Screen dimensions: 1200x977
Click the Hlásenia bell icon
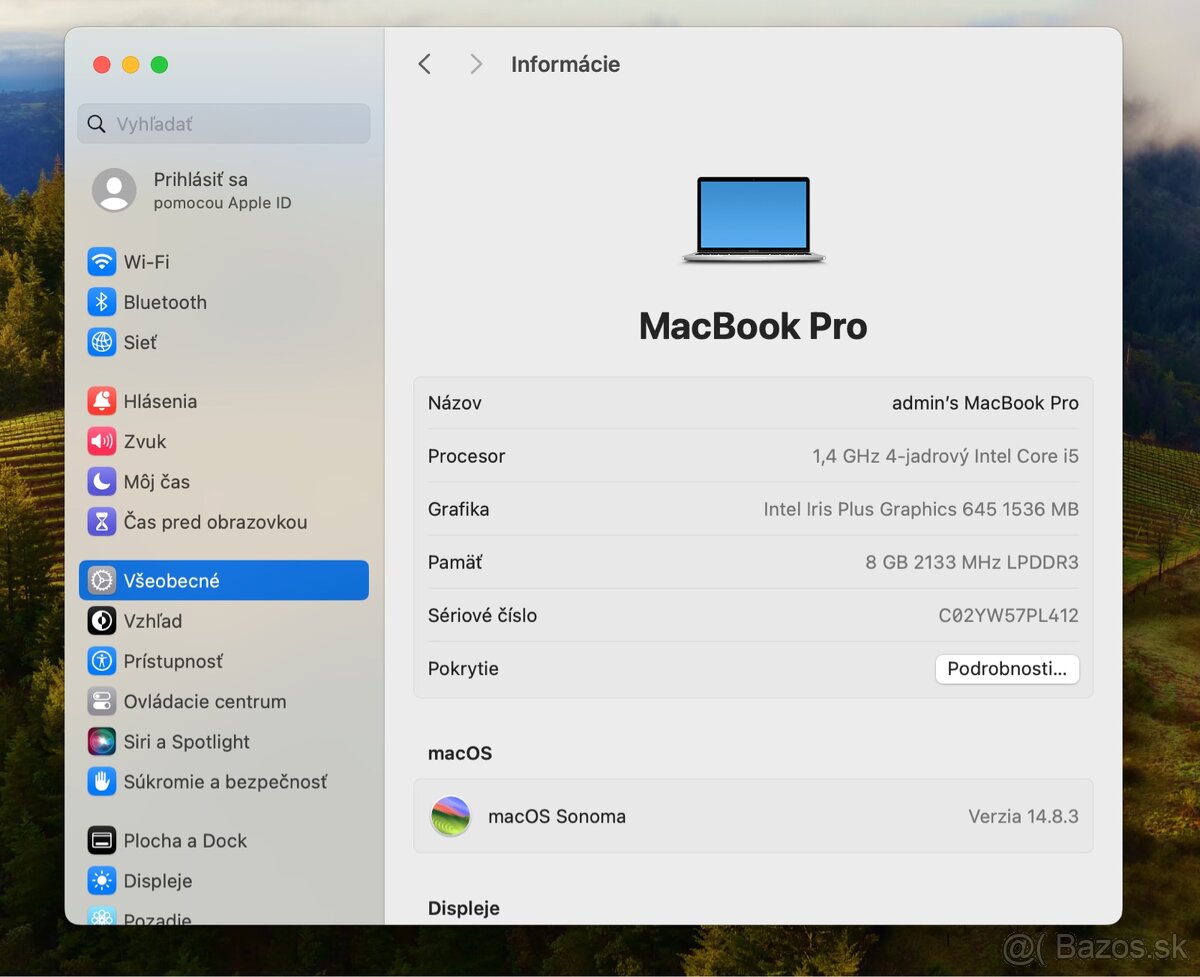pos(102,401)
